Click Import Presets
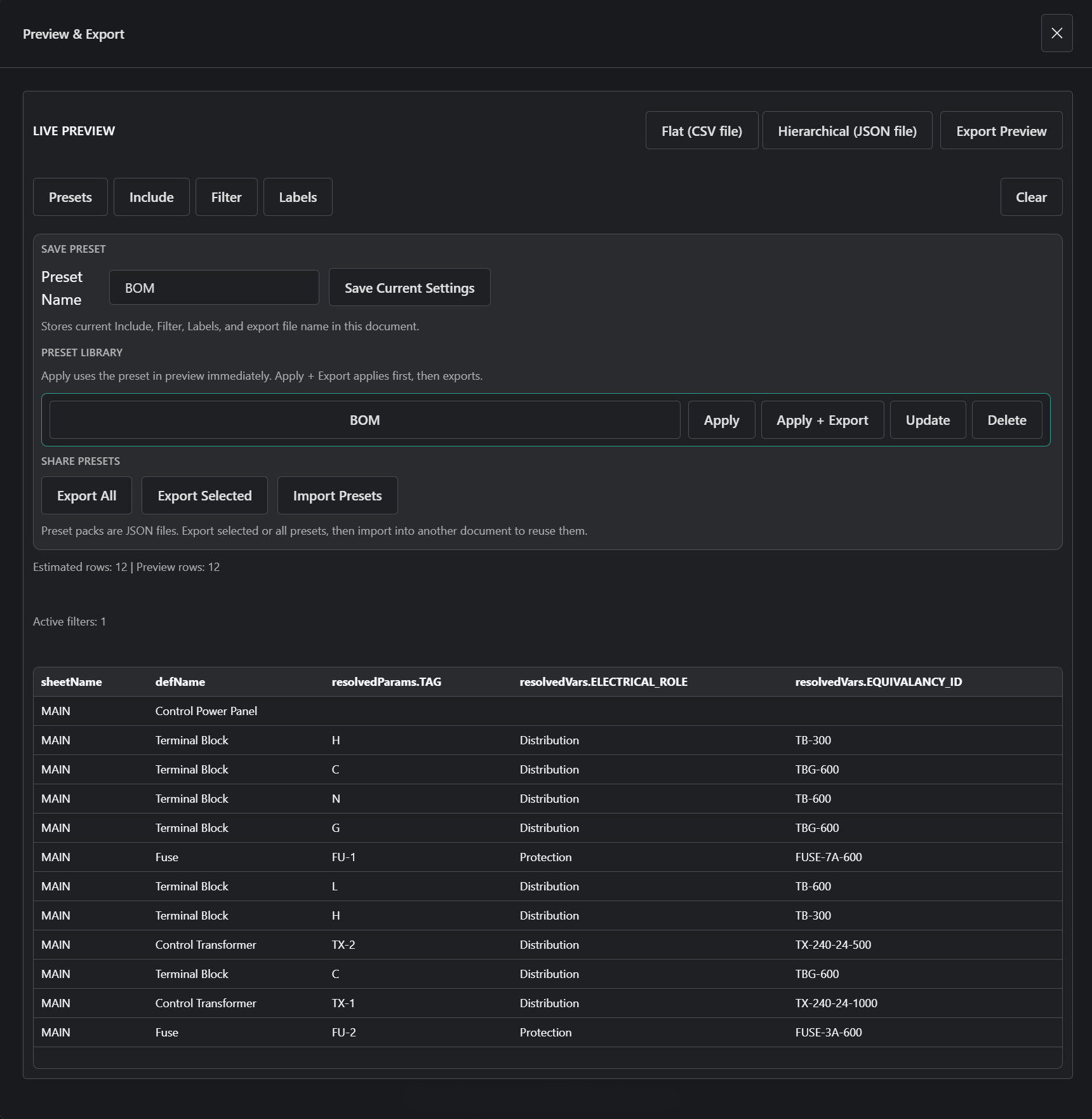The image size is (1092, 1119). pos(337,495)
